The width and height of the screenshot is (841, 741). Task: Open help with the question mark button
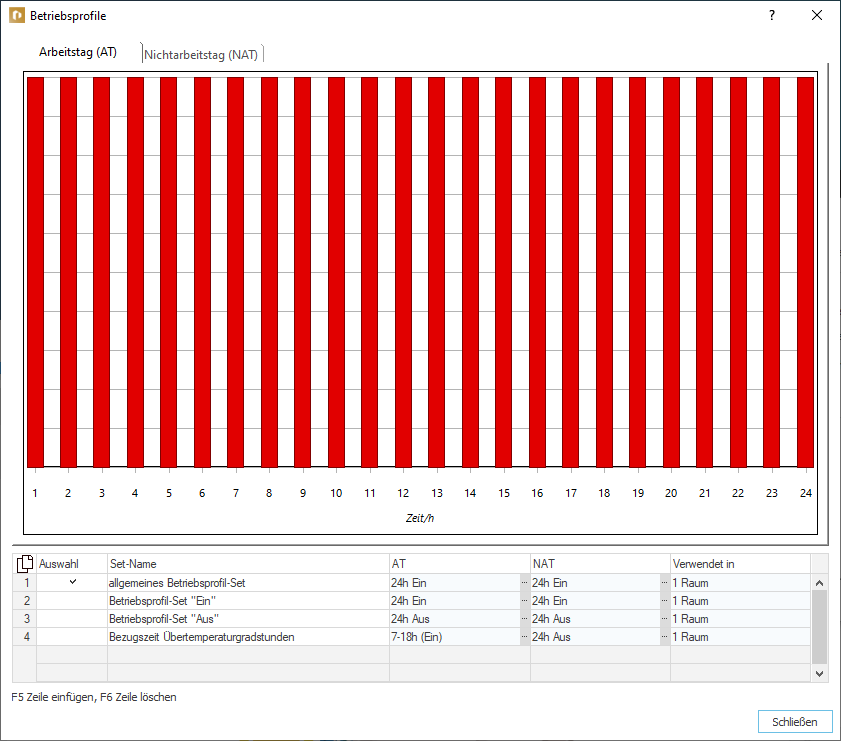[772, 16]
